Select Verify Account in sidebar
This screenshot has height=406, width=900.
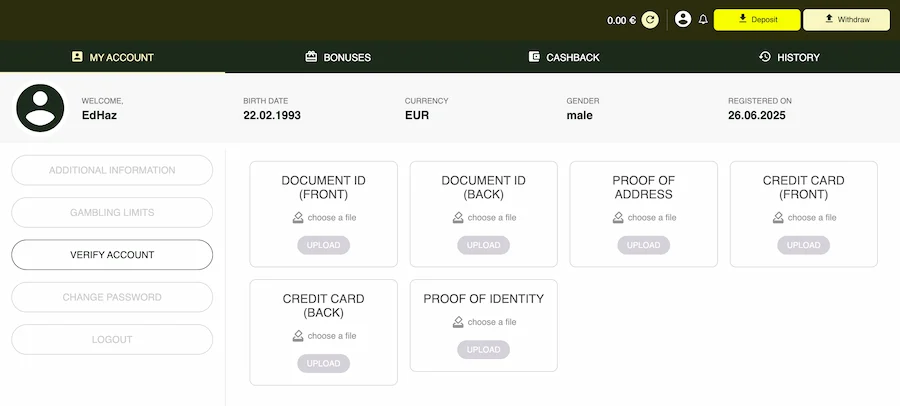(x=112, y=254)
